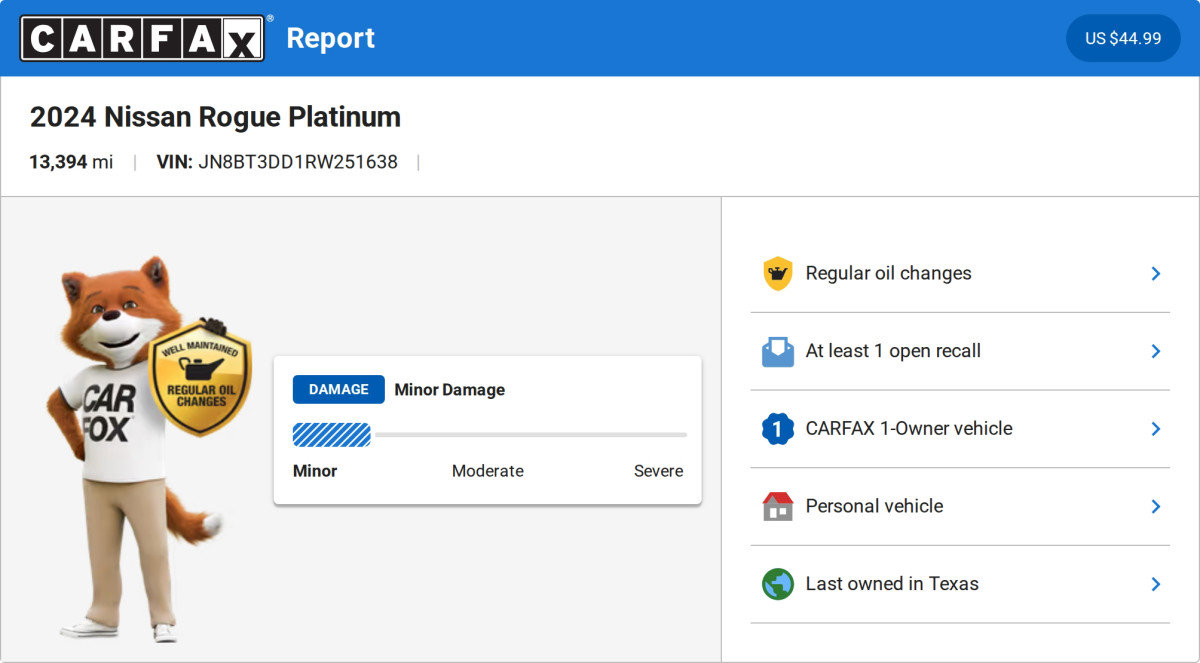Select the VIN number text

(x=298, y=162)
